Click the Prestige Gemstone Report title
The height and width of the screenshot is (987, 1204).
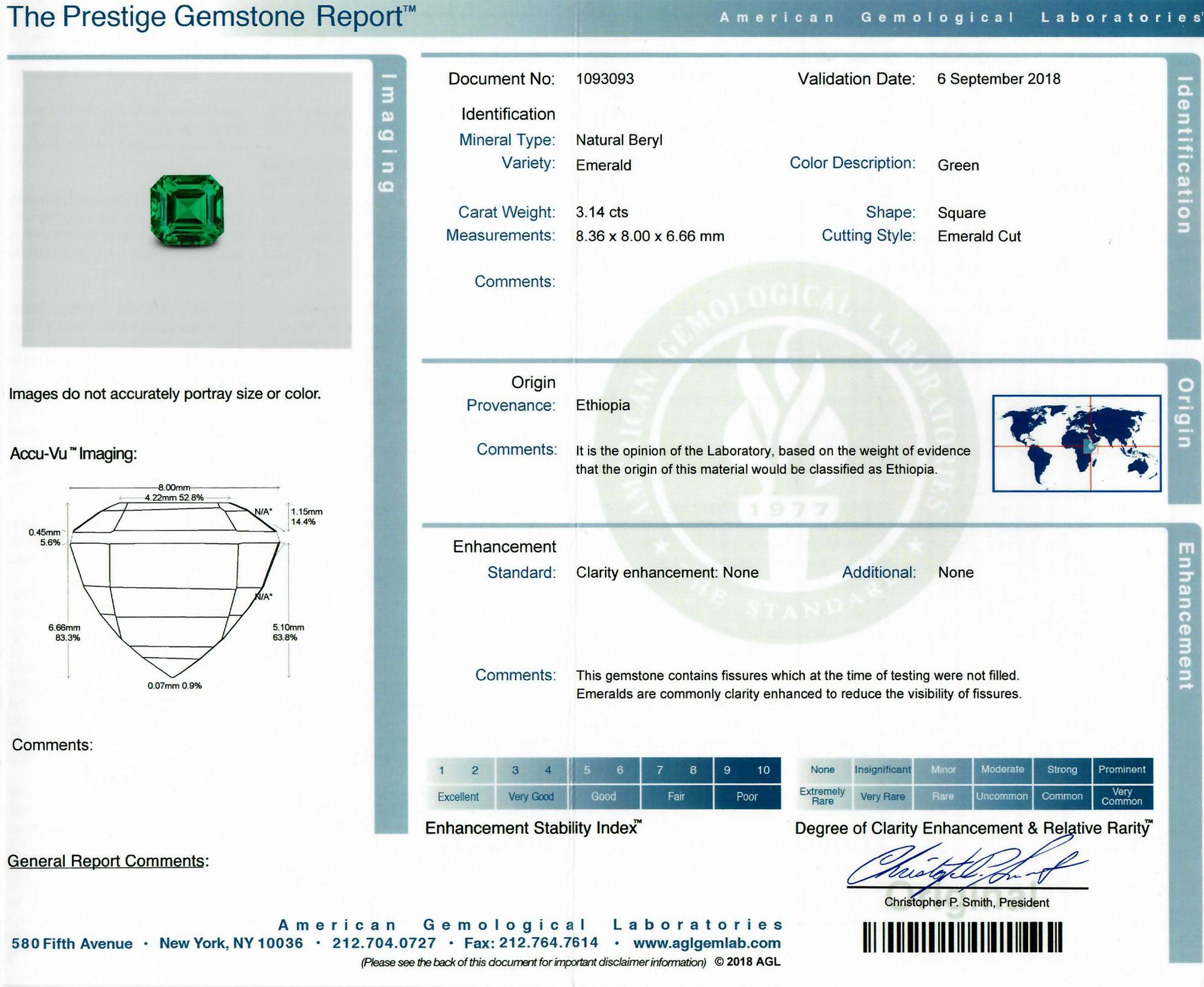click(210, 17)
